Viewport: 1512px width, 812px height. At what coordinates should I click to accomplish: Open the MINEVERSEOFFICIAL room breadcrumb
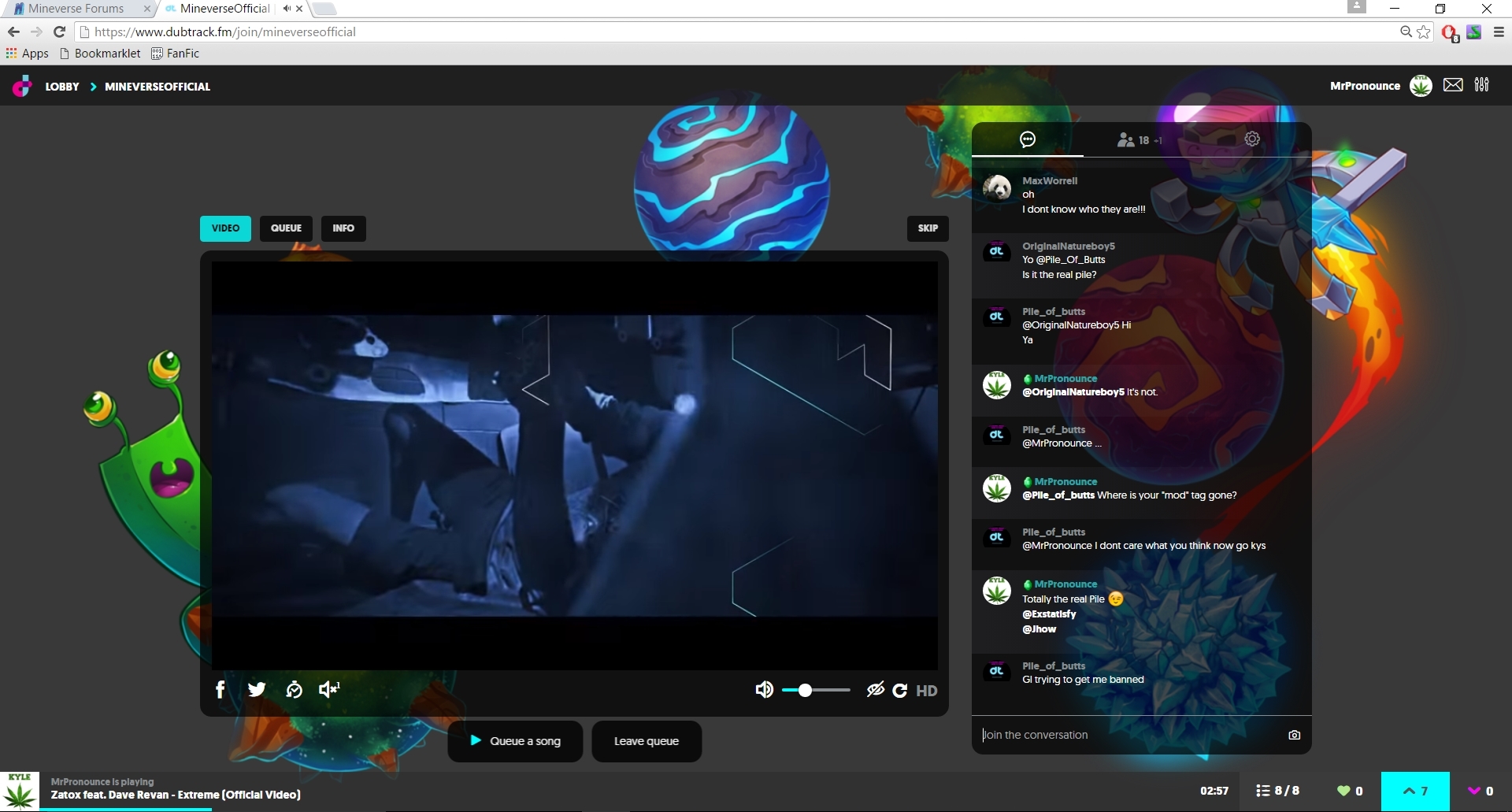tap(157, 87)
